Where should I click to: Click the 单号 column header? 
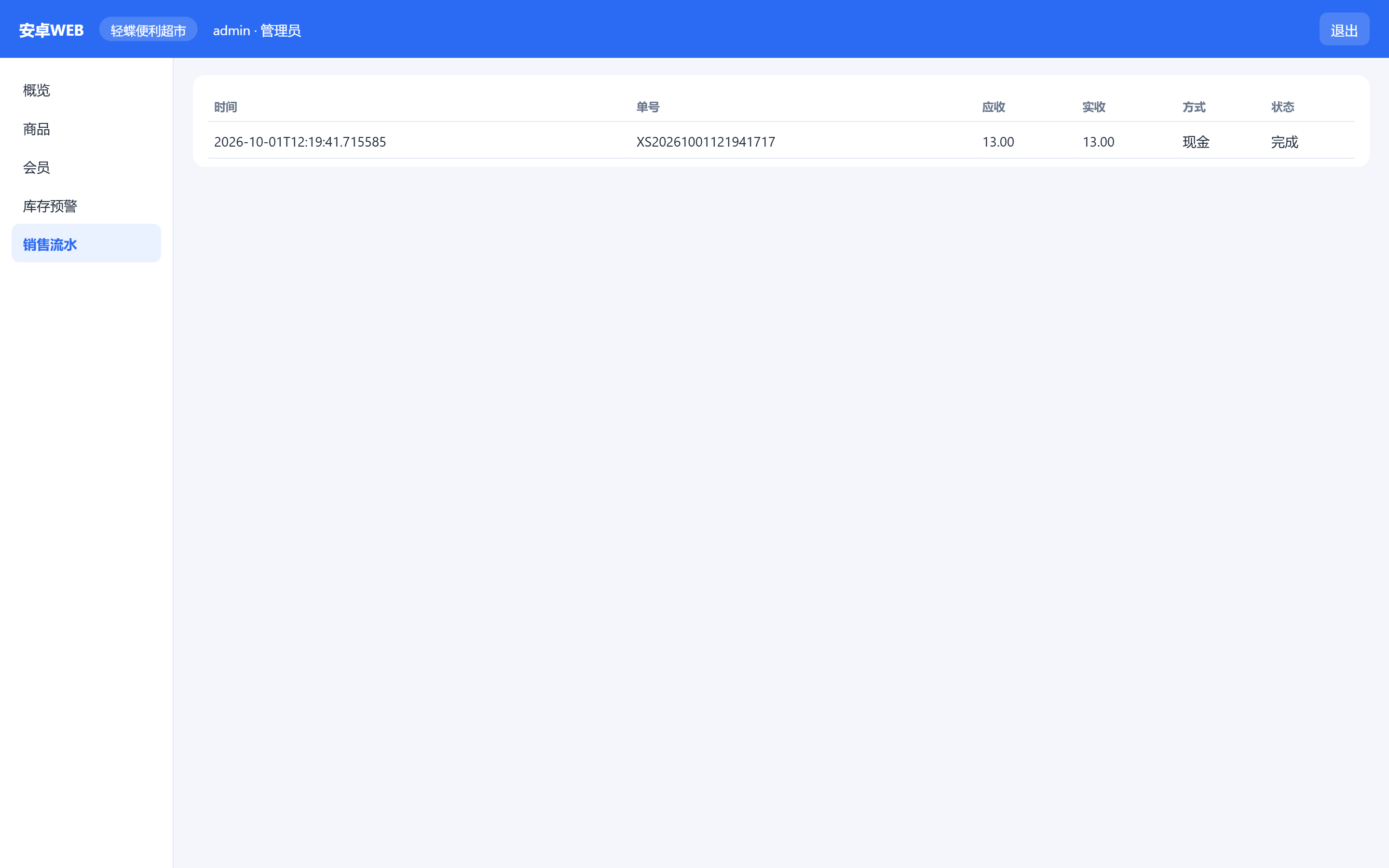click(x=648, y=107)
